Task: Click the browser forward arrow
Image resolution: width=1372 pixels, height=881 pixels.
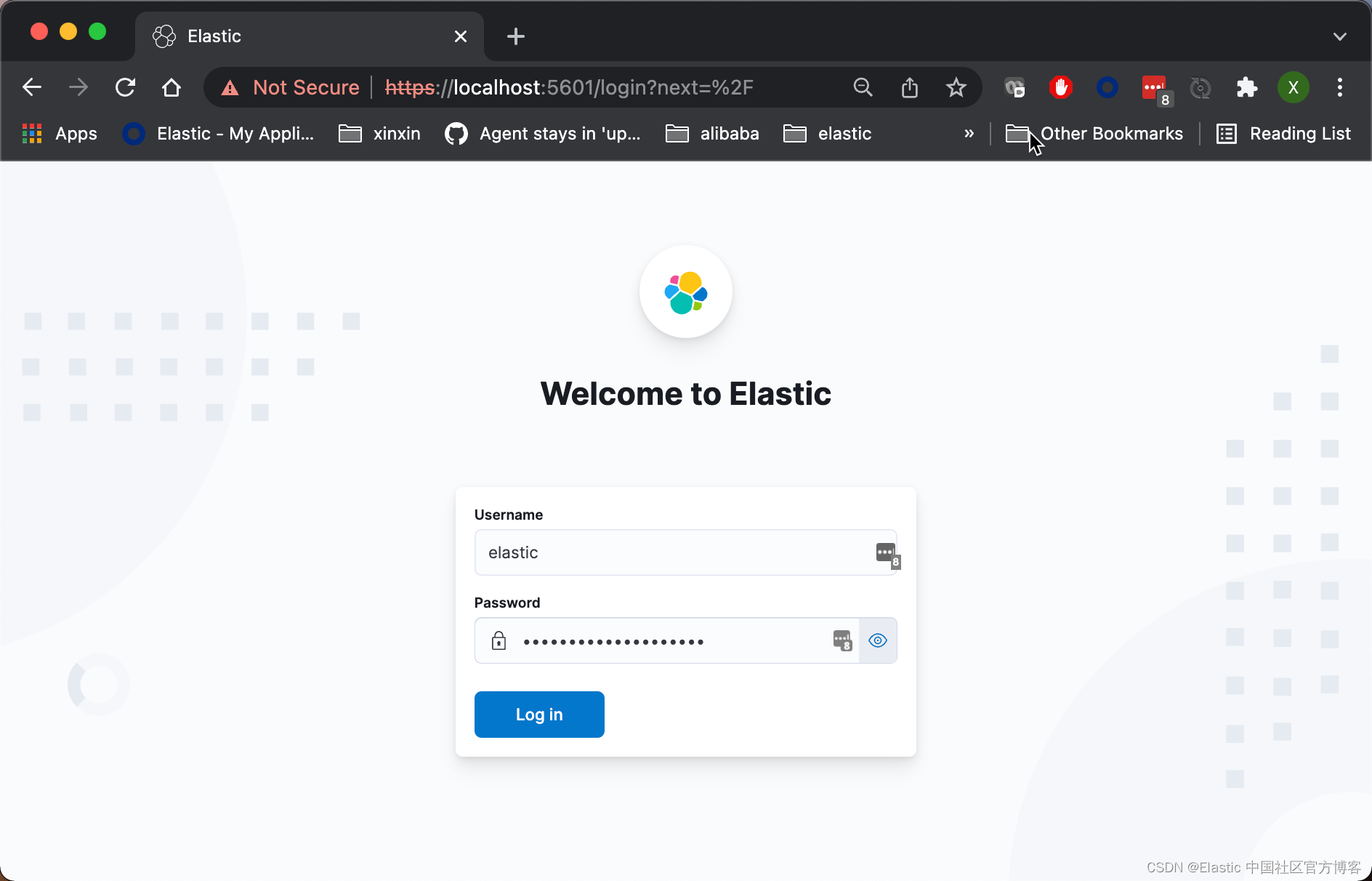Action: pos(78,87)
